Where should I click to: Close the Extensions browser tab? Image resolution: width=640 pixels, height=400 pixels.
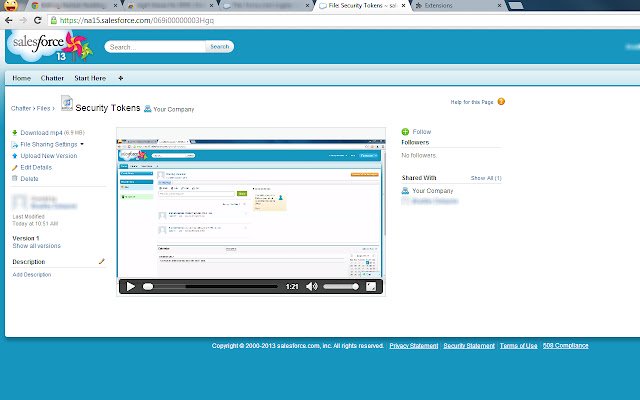click(x=499, y=6)
